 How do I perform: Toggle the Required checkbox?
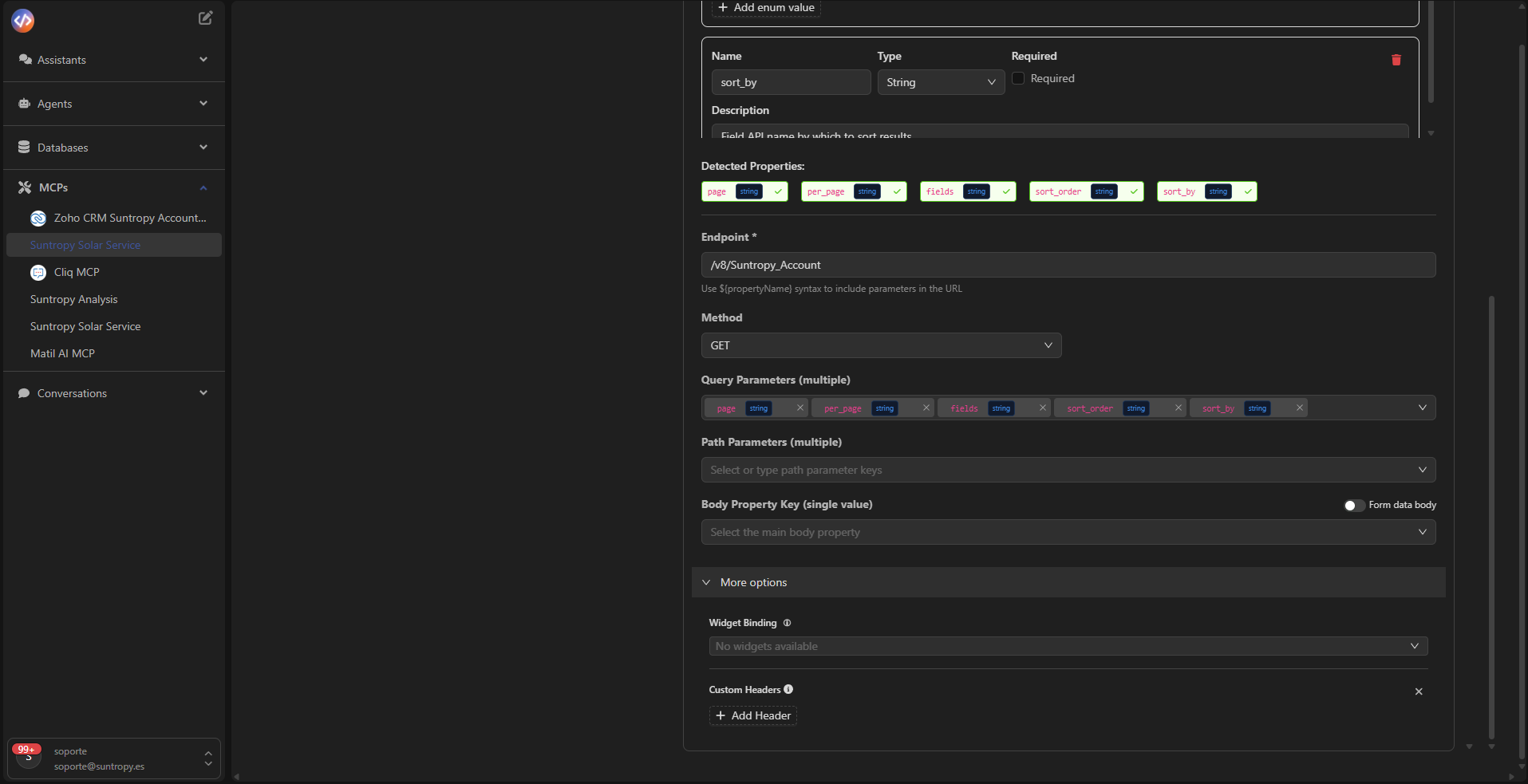(x=1018, y=78)
